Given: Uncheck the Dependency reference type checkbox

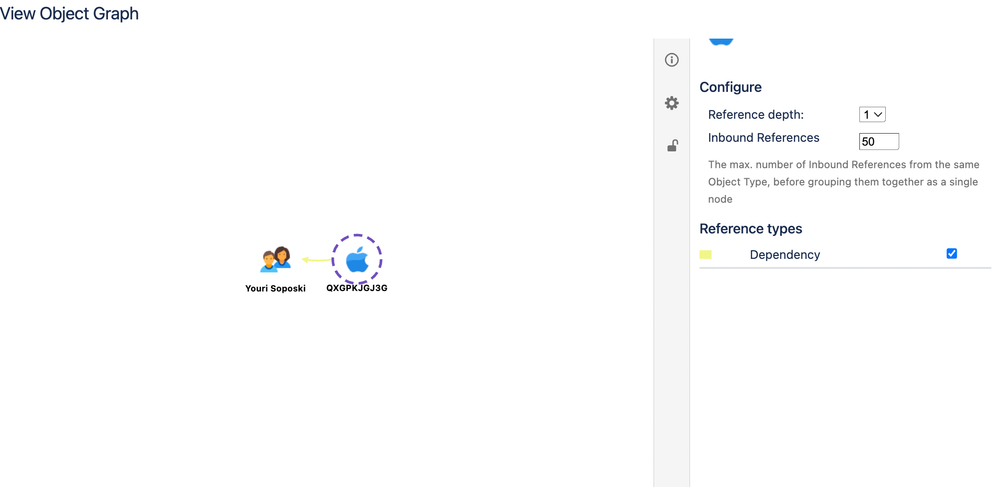Looking at the screenshot, I should [x=952, y=254].
